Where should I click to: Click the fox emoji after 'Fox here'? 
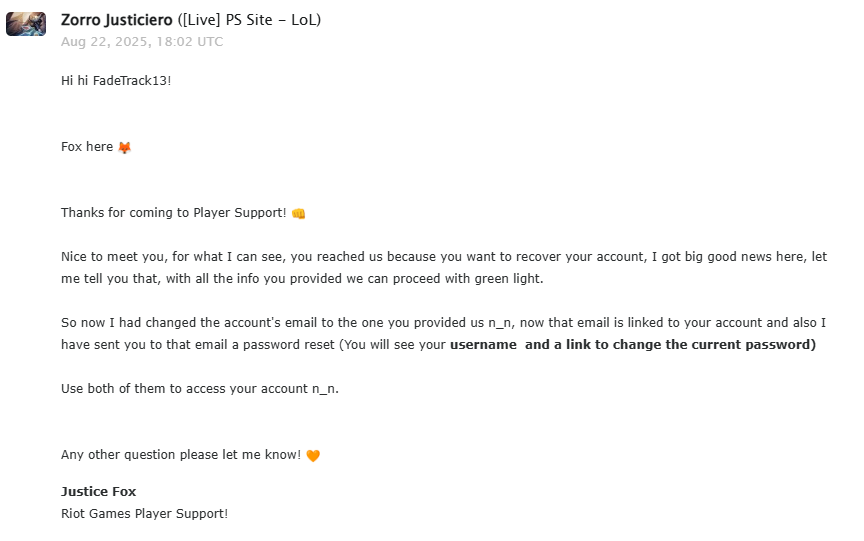(x=125, y=148)
